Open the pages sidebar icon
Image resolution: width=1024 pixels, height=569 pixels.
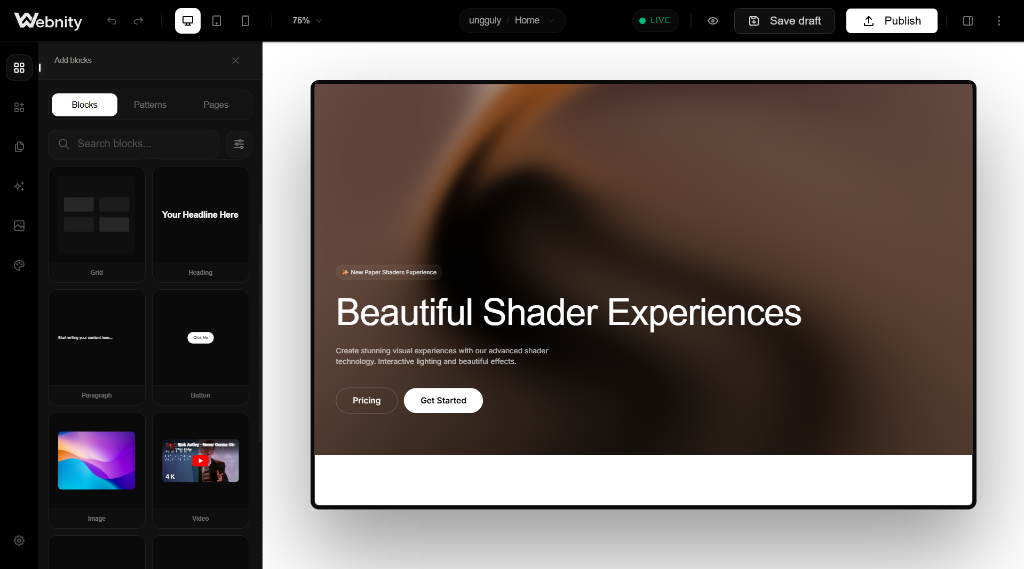(19, 147)
